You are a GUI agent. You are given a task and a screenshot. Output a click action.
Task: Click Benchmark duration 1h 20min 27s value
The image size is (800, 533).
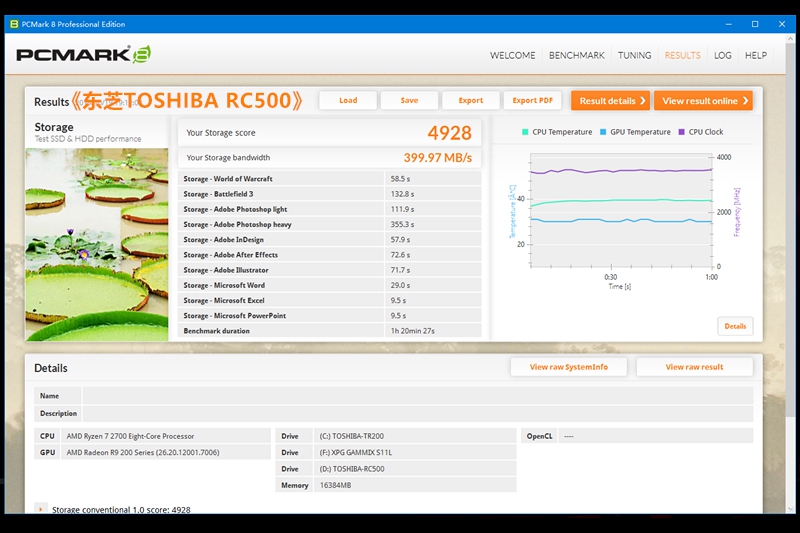tap(413, 331)
